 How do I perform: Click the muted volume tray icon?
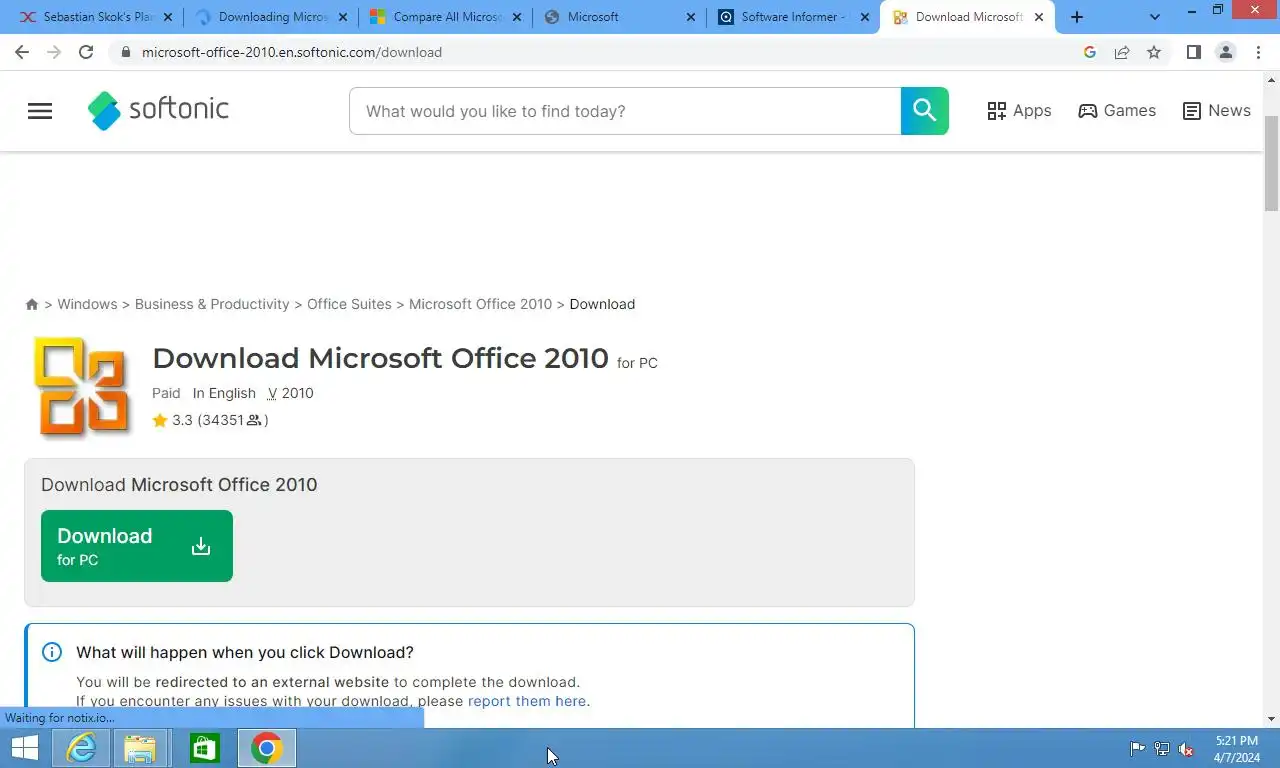[1186, 749]
